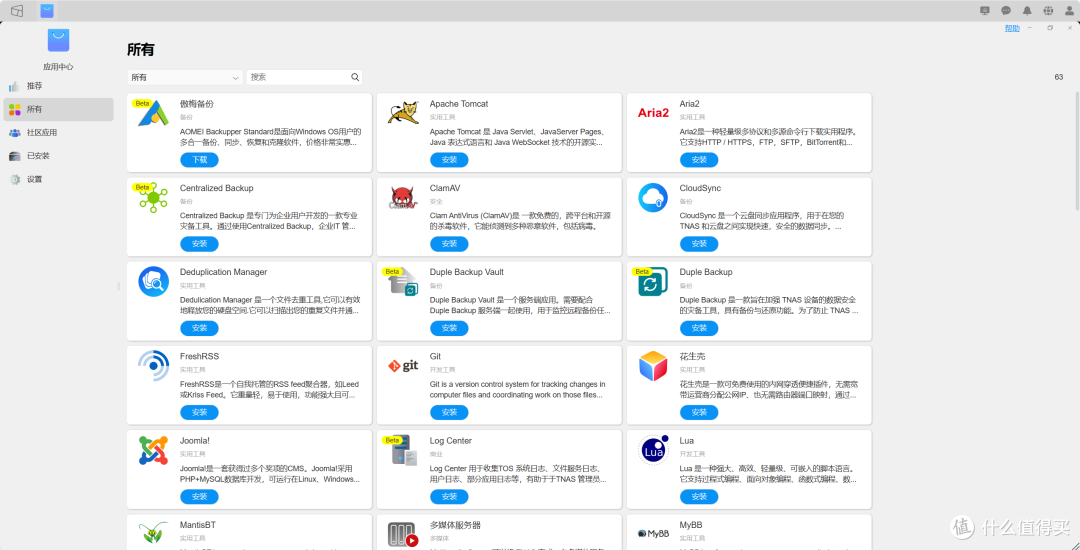Install Duple Backup Vault
This screenshot has width=1080, height=550.
(x=449, y=328)
